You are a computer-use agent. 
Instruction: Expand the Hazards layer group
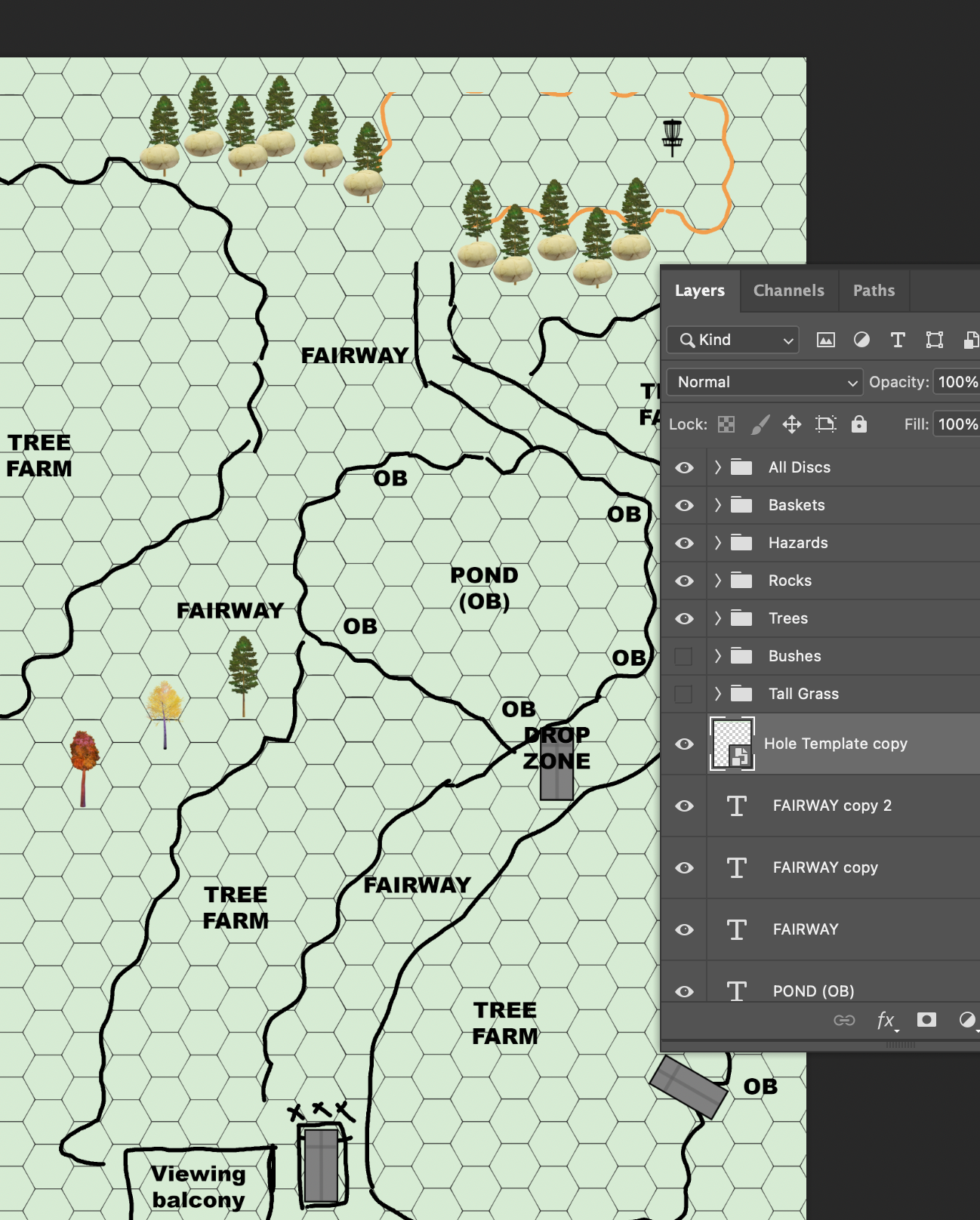718,543
